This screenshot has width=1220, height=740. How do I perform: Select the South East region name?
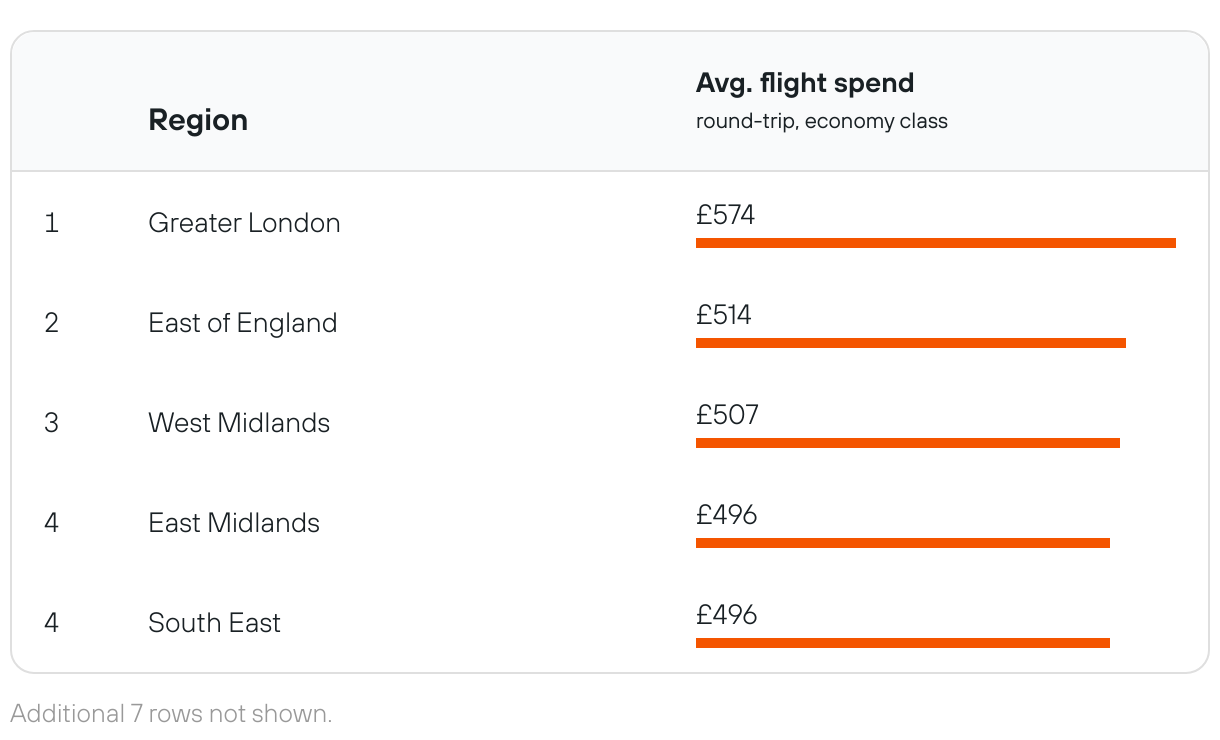(x=214, y=622)
